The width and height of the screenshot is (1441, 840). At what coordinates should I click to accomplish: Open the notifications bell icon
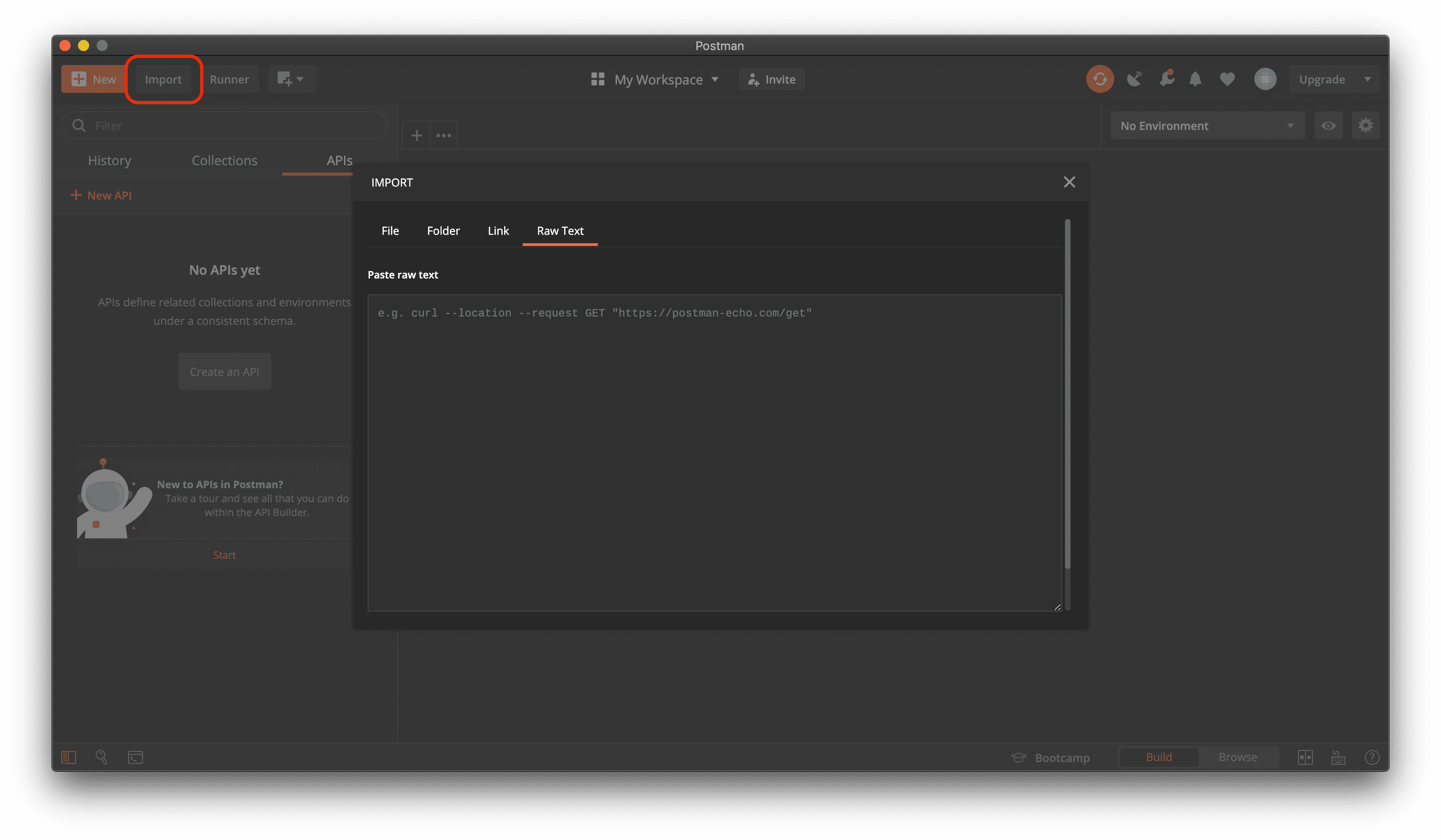coord(1194,79)
